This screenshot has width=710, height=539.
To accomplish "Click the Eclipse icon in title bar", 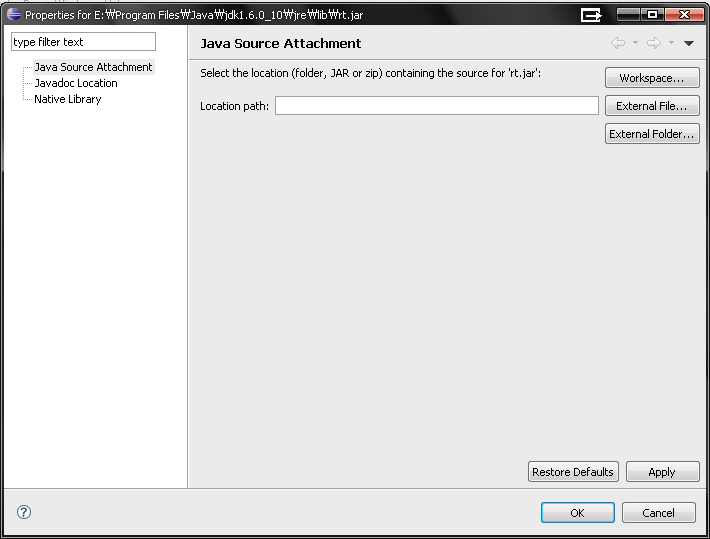I will pyautogui.click(x=14, y=14).
